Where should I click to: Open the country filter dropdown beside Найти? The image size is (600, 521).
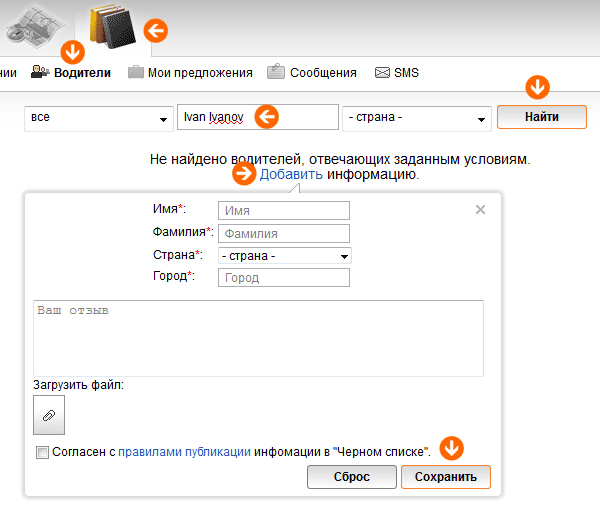[415, 118]
